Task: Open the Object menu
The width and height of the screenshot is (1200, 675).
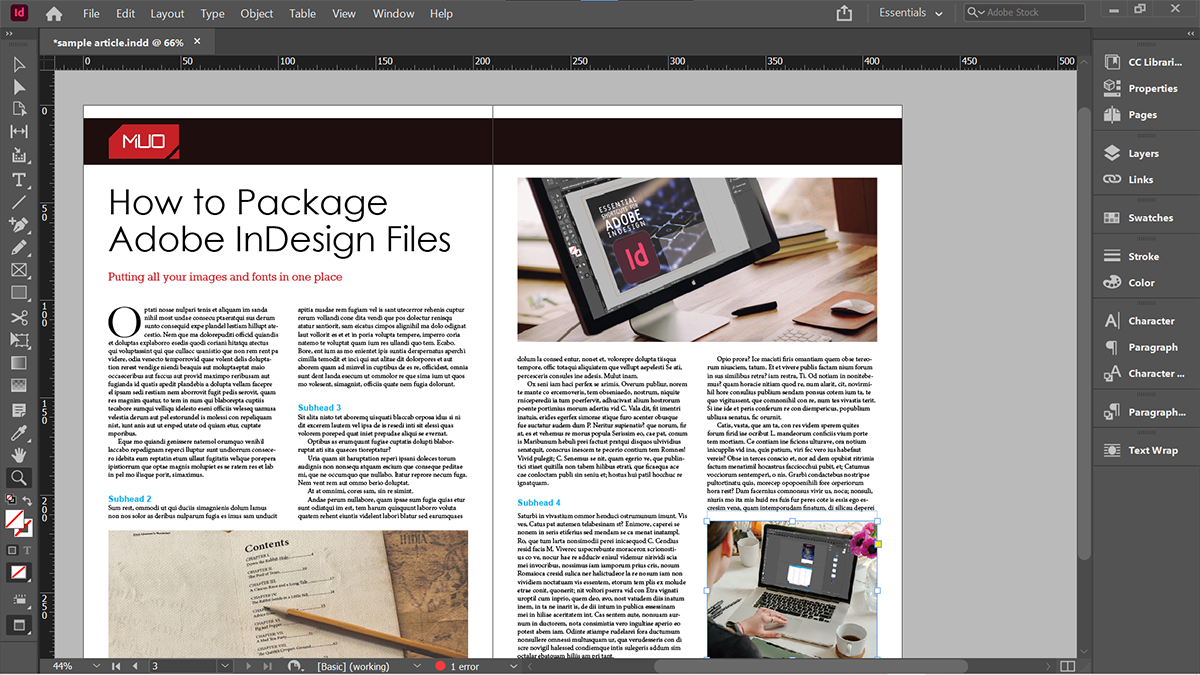Action: [256, 13]
